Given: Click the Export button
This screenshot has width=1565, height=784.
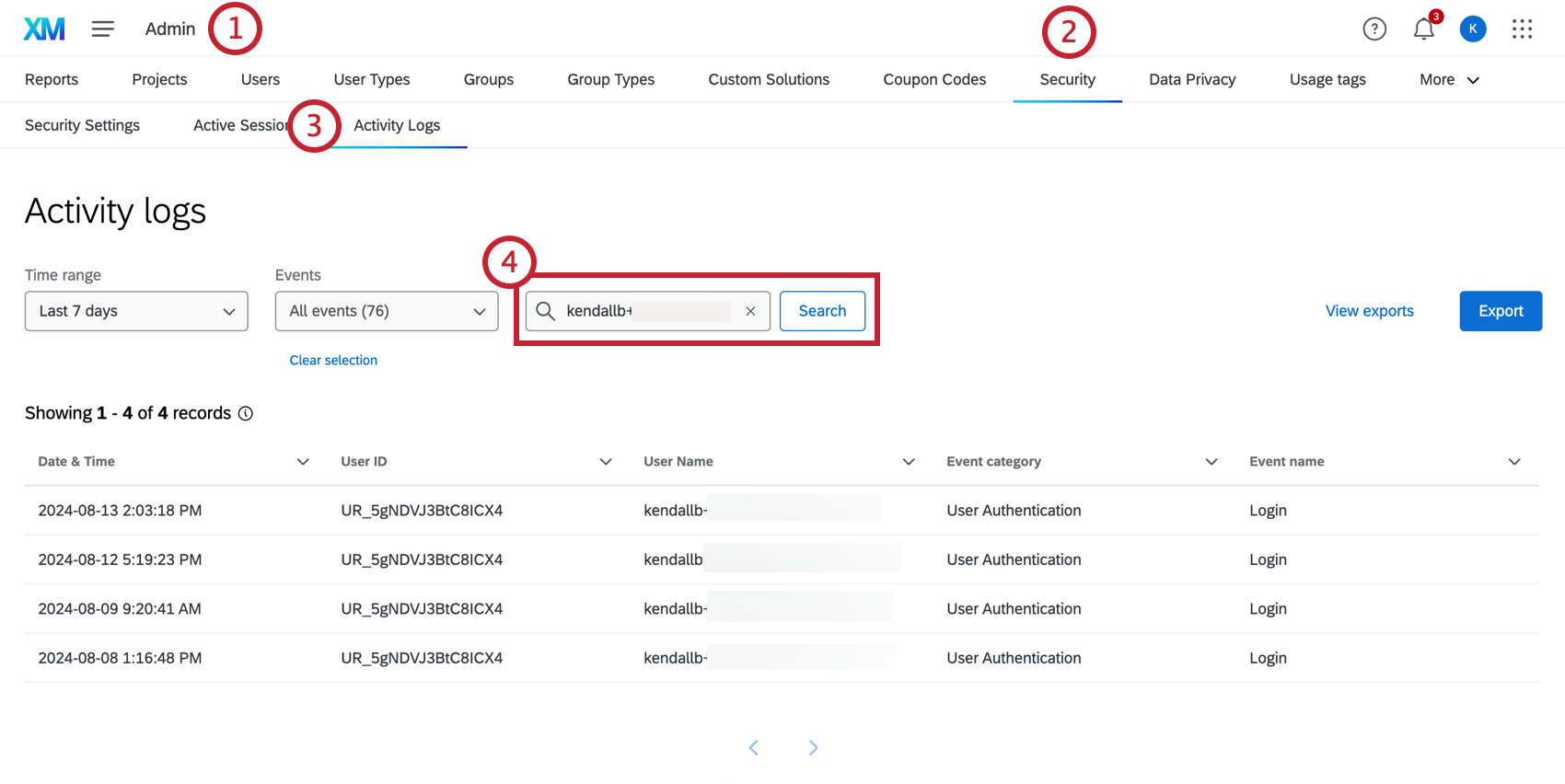Looking at the screenshot, I should (1501, 311).
